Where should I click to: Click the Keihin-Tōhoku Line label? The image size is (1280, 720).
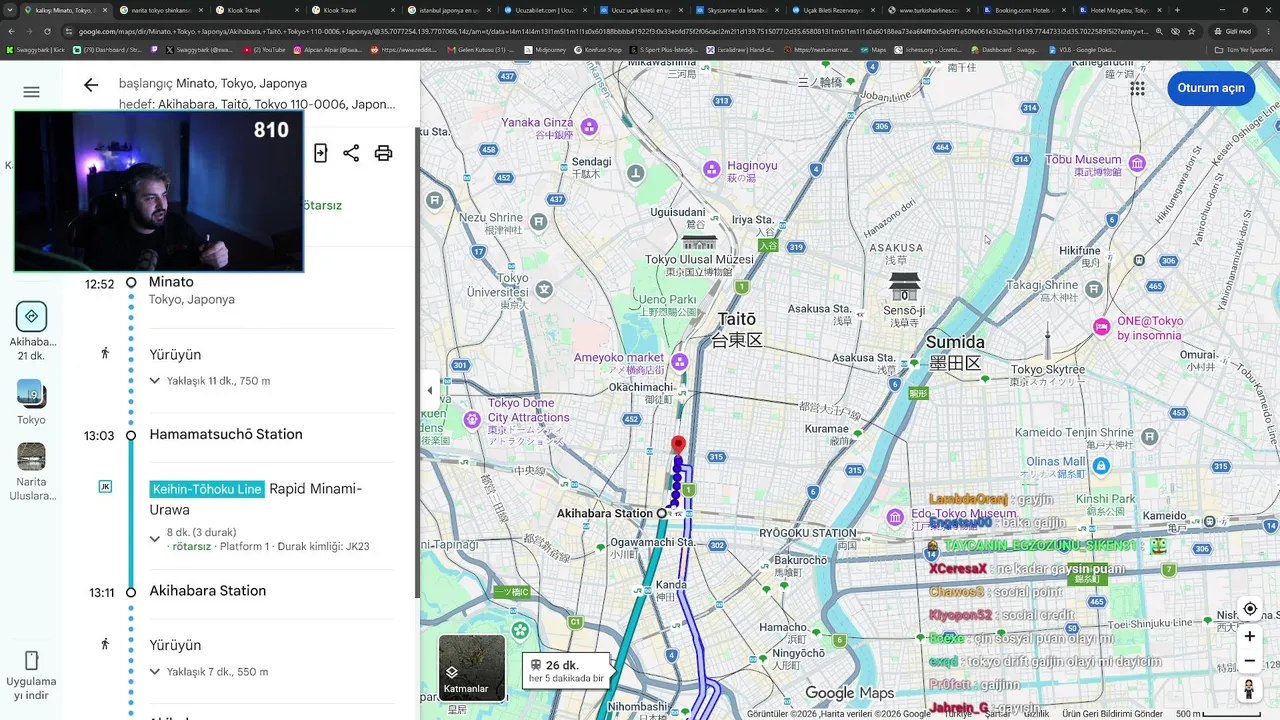207,489
